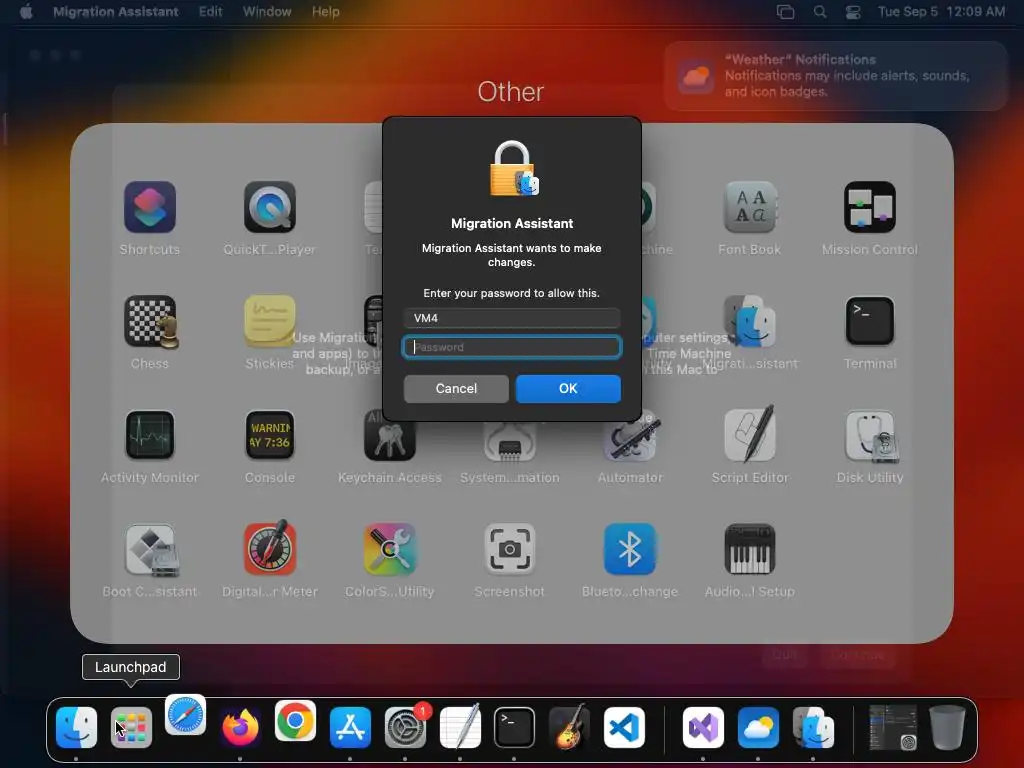
Task: Launch Chess app
Action: tap(150, 321)
